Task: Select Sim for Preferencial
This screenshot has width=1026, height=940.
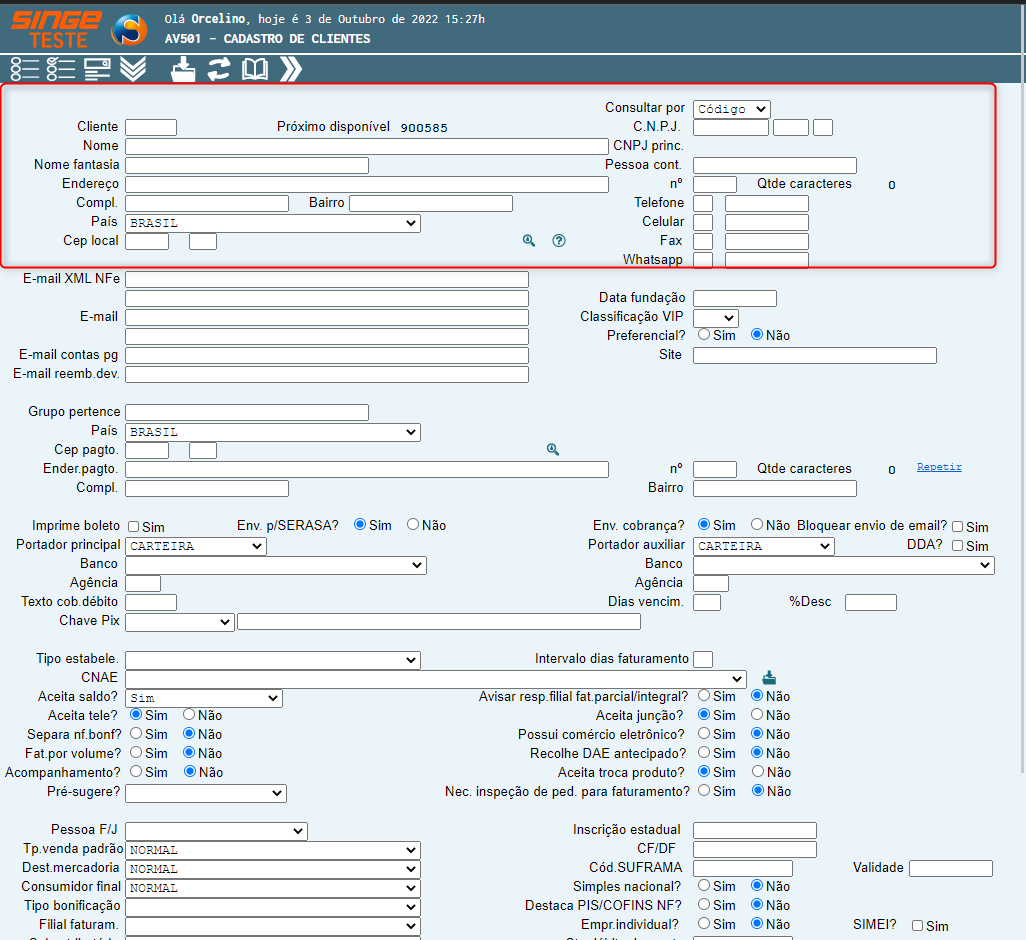Action: click(x=704, y=335)
